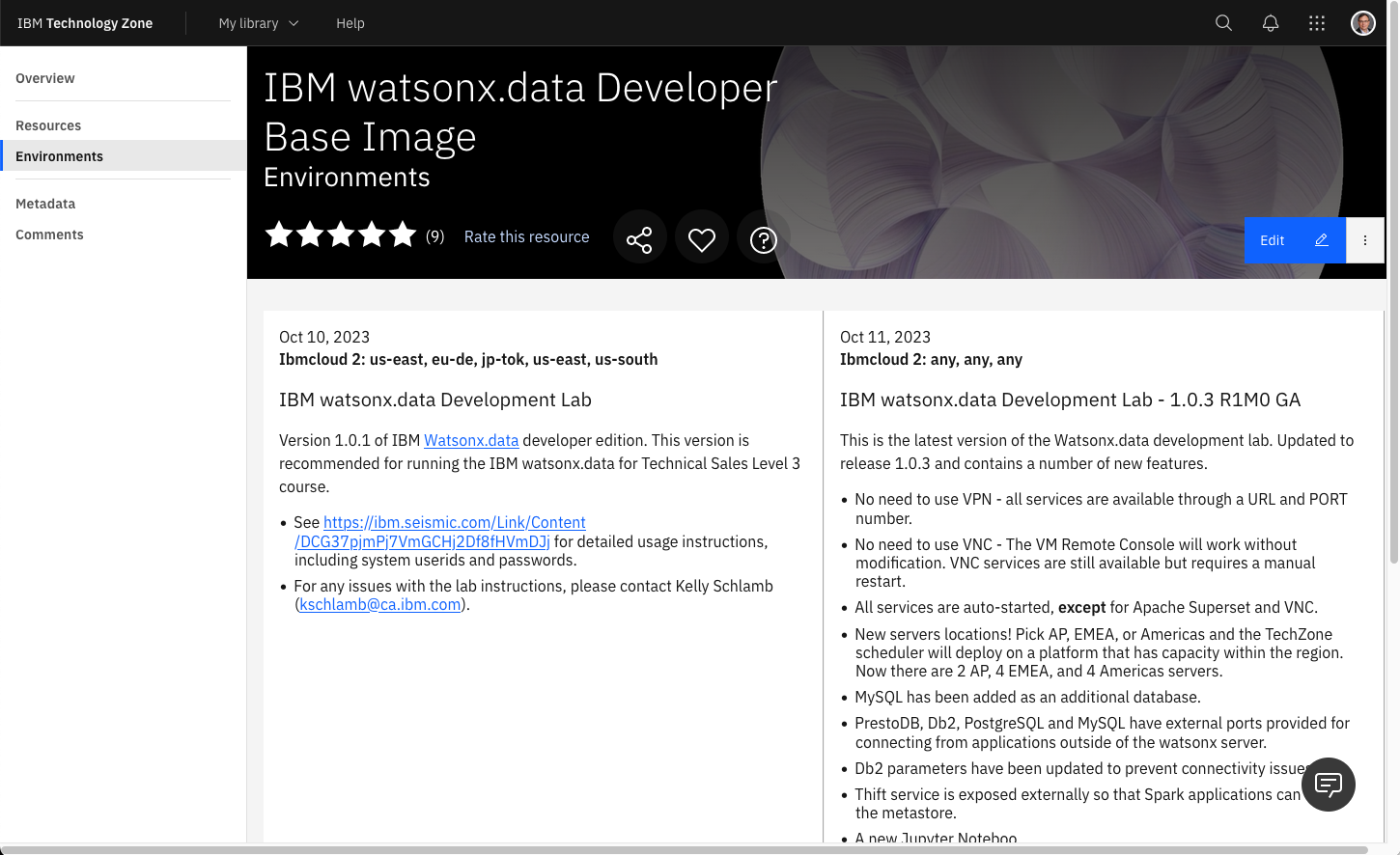
Task: Open the help question mark icon
Action: point(764,239)
